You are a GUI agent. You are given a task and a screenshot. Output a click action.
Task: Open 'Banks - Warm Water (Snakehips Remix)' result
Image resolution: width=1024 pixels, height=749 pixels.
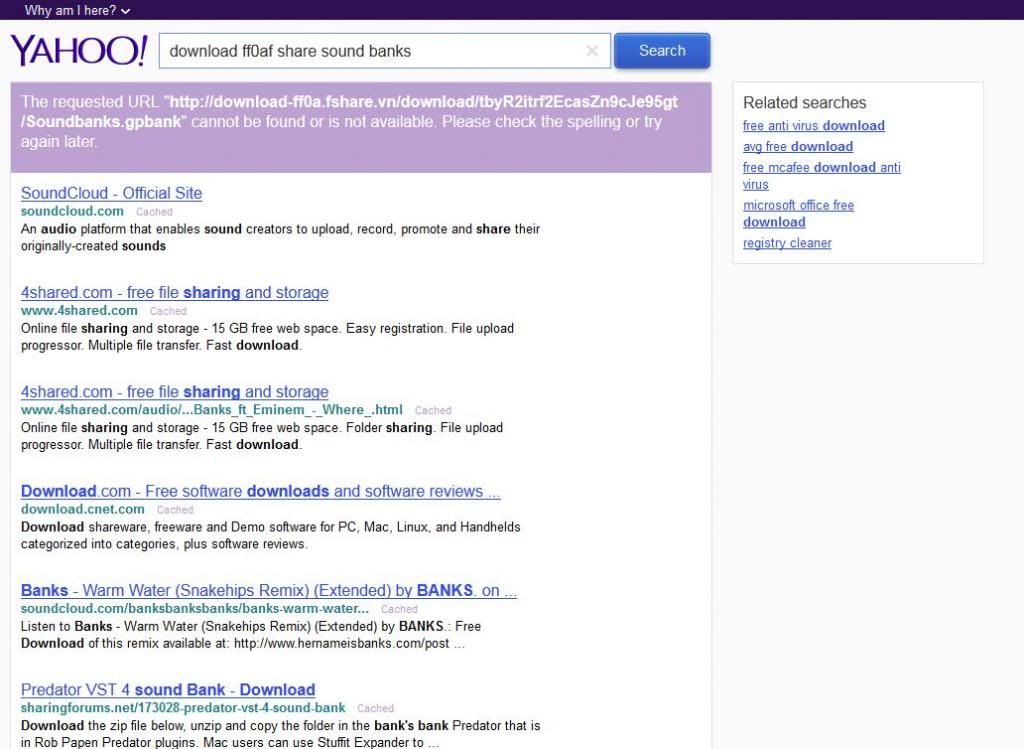pyautogui.click(x=268, y=590)
